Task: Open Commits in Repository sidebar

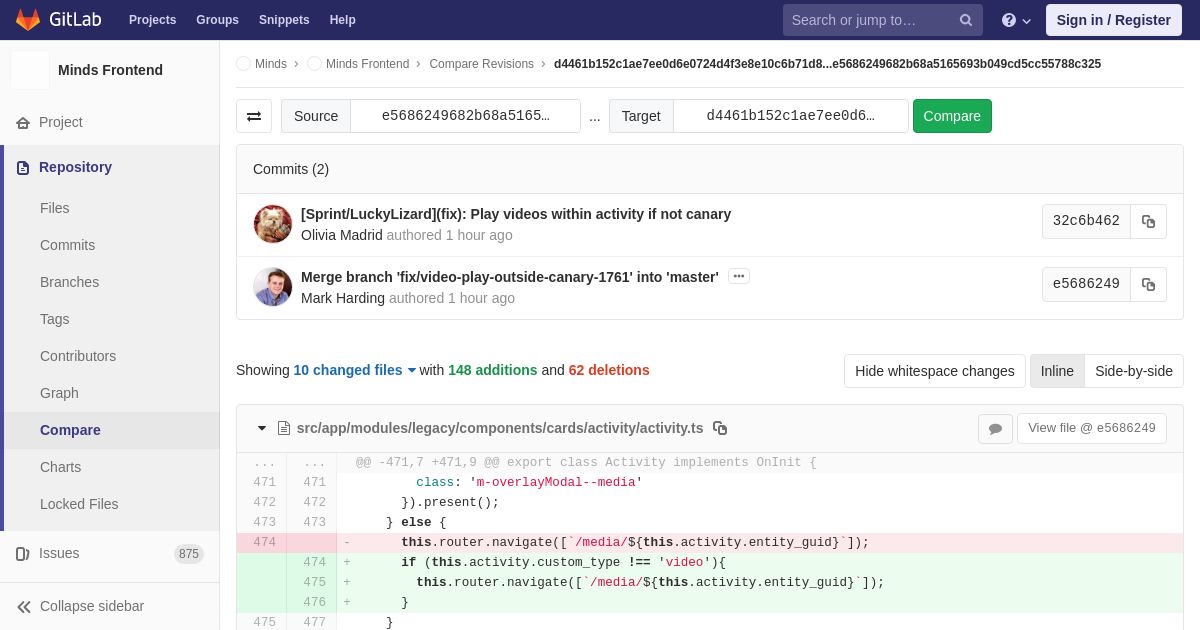Action: tap(67, 245)
